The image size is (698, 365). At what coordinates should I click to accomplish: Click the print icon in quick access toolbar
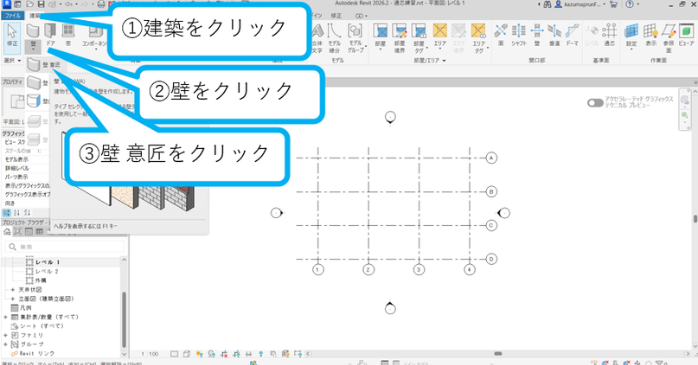[x=101, y=4]
